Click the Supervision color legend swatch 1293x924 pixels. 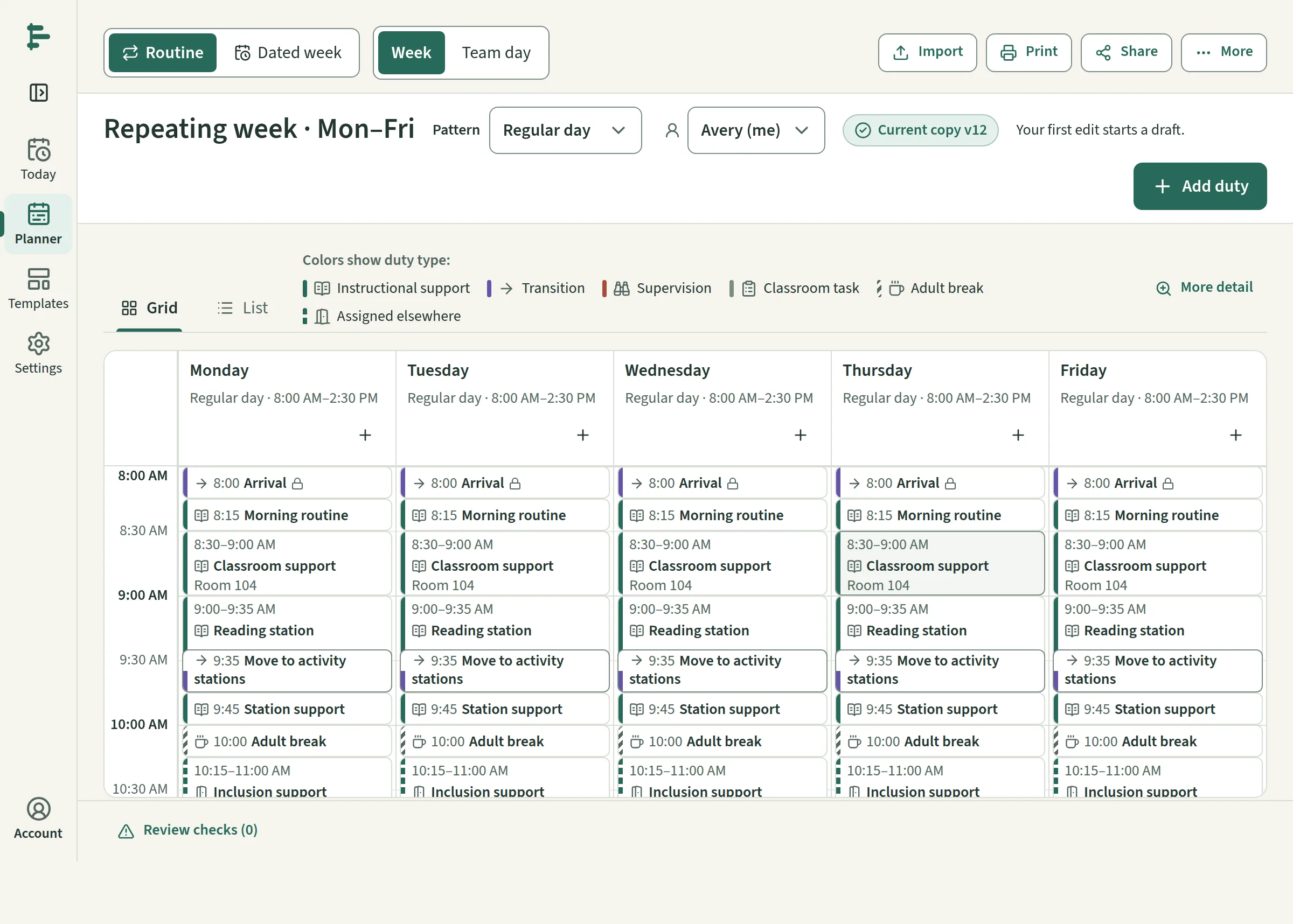pos(604,289)
